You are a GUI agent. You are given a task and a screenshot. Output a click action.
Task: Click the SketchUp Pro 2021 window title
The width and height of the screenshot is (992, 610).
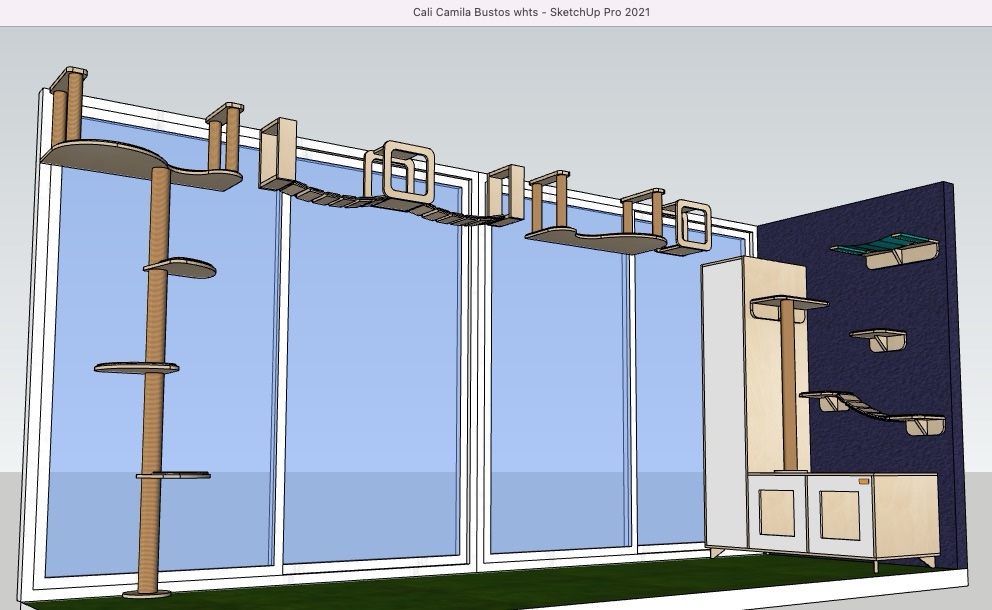(x=531, y=12)
